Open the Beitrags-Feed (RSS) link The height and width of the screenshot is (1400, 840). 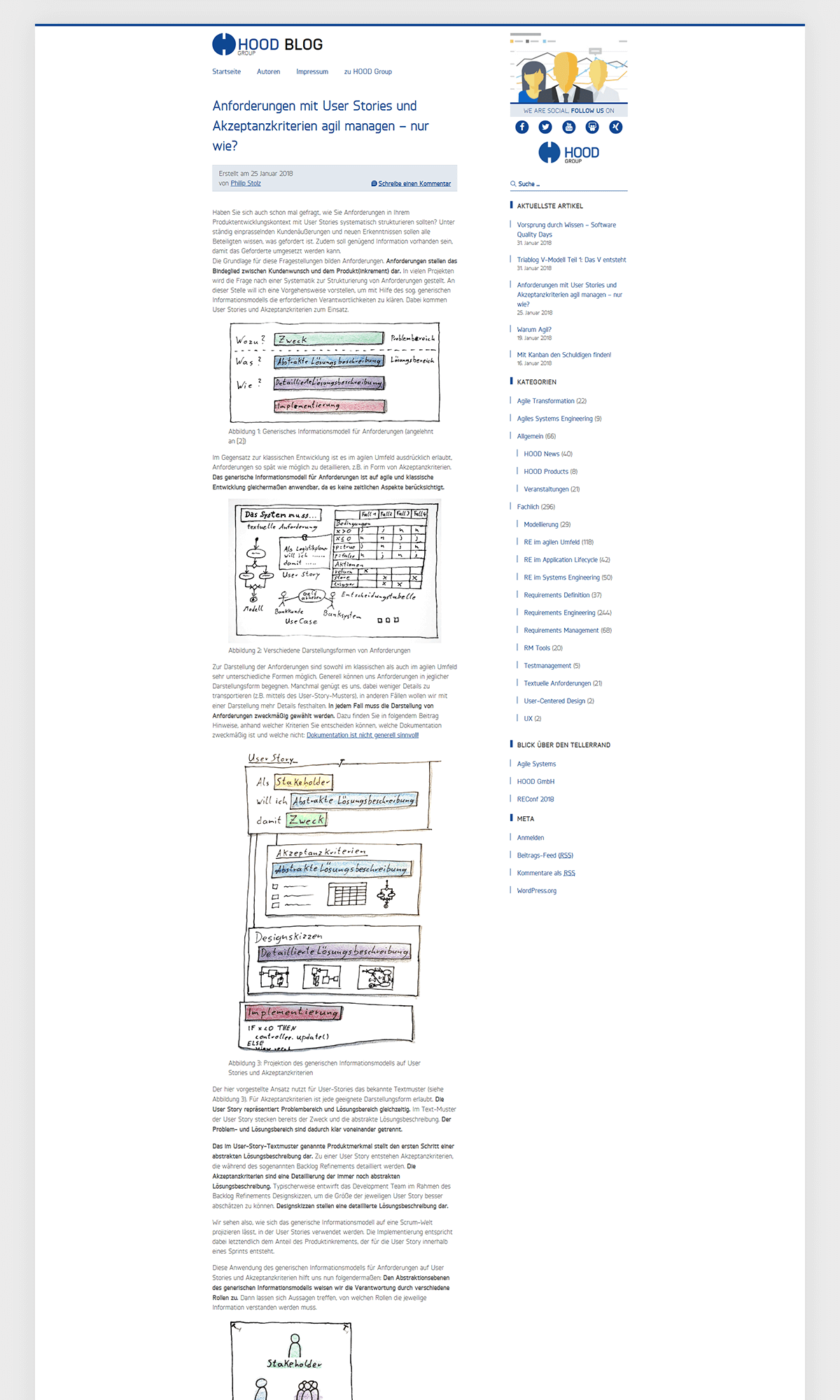(545, 855)
